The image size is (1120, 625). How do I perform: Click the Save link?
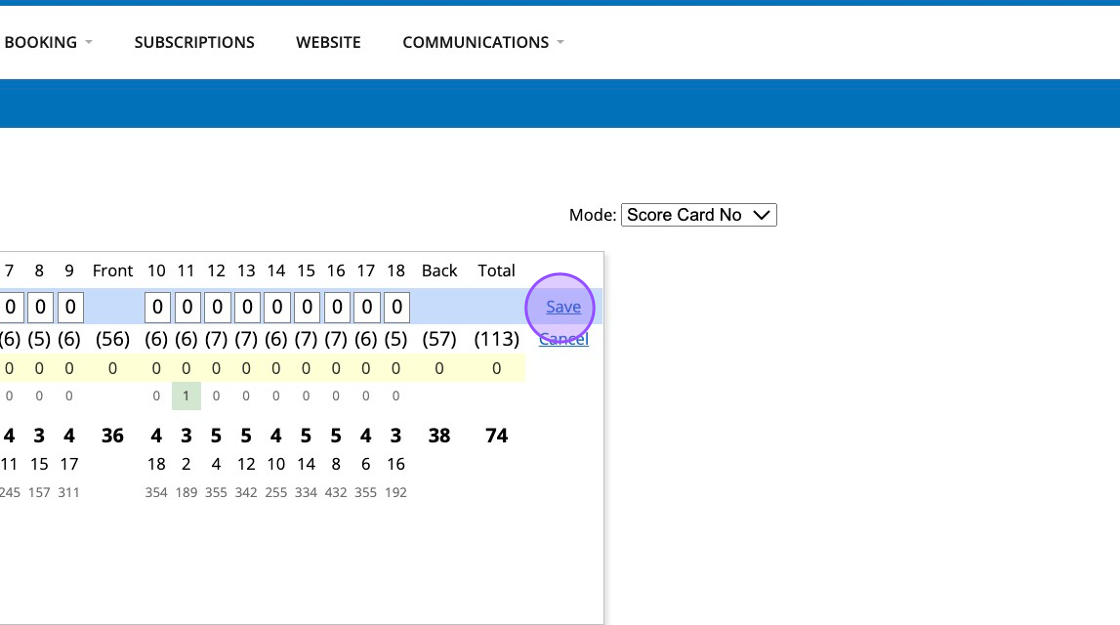click(x=563, y=307)
